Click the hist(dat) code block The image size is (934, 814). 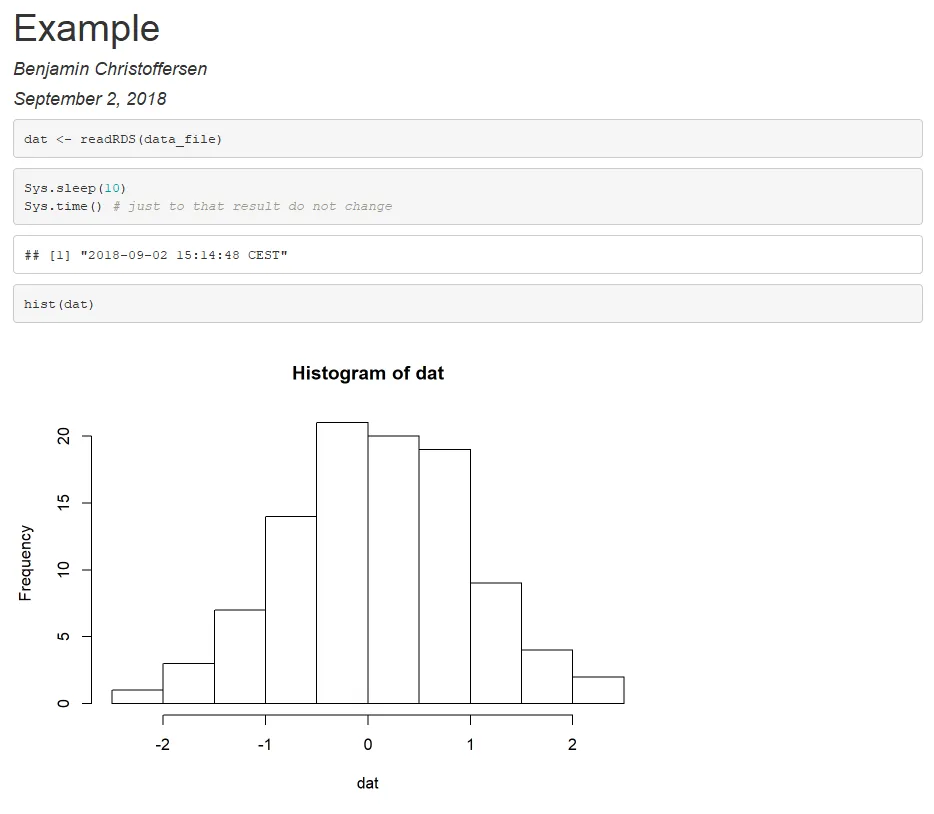[x=468, y=304]
